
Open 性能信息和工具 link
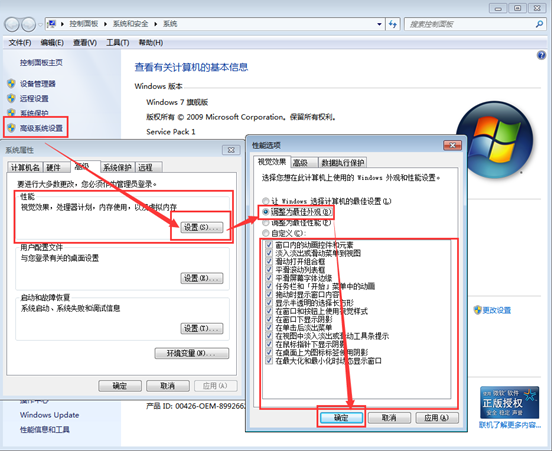pyautogui.click(x=45, y=429)
